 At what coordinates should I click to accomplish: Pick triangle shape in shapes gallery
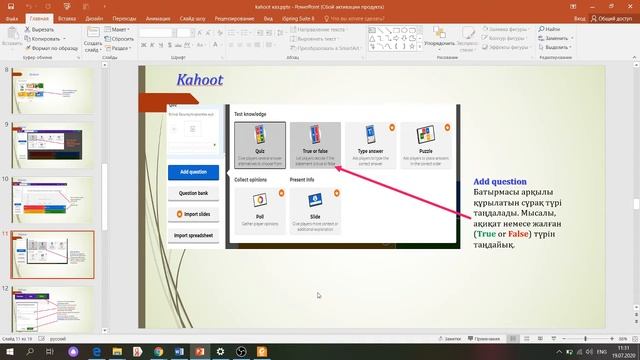coord(372,39)
